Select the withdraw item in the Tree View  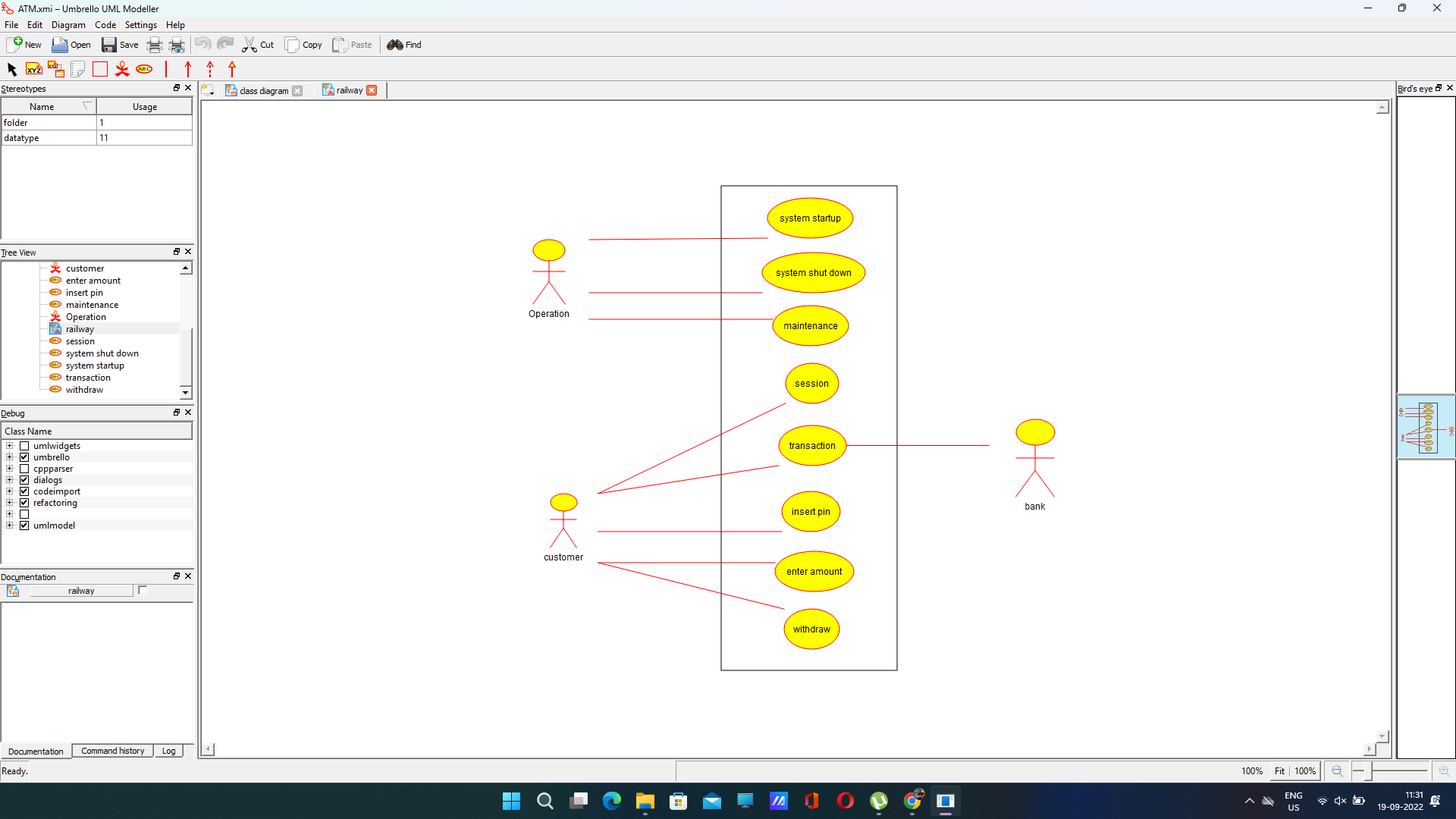coord(84,390)
